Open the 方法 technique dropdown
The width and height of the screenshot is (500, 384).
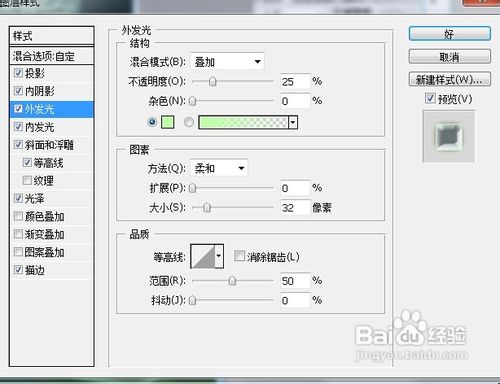click(x=219, y=168)
